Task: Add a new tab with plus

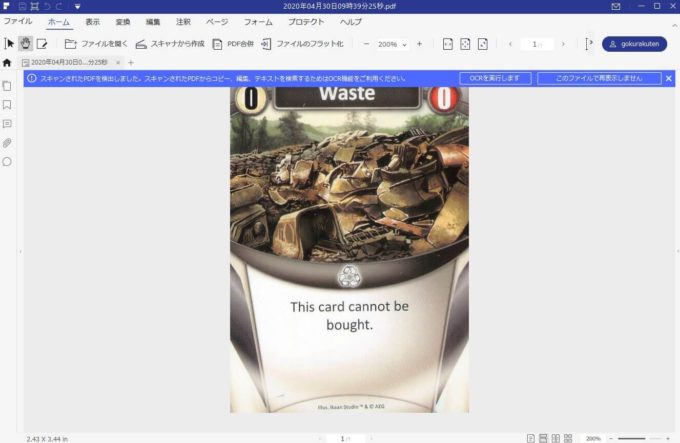Action: click(131, 62)
